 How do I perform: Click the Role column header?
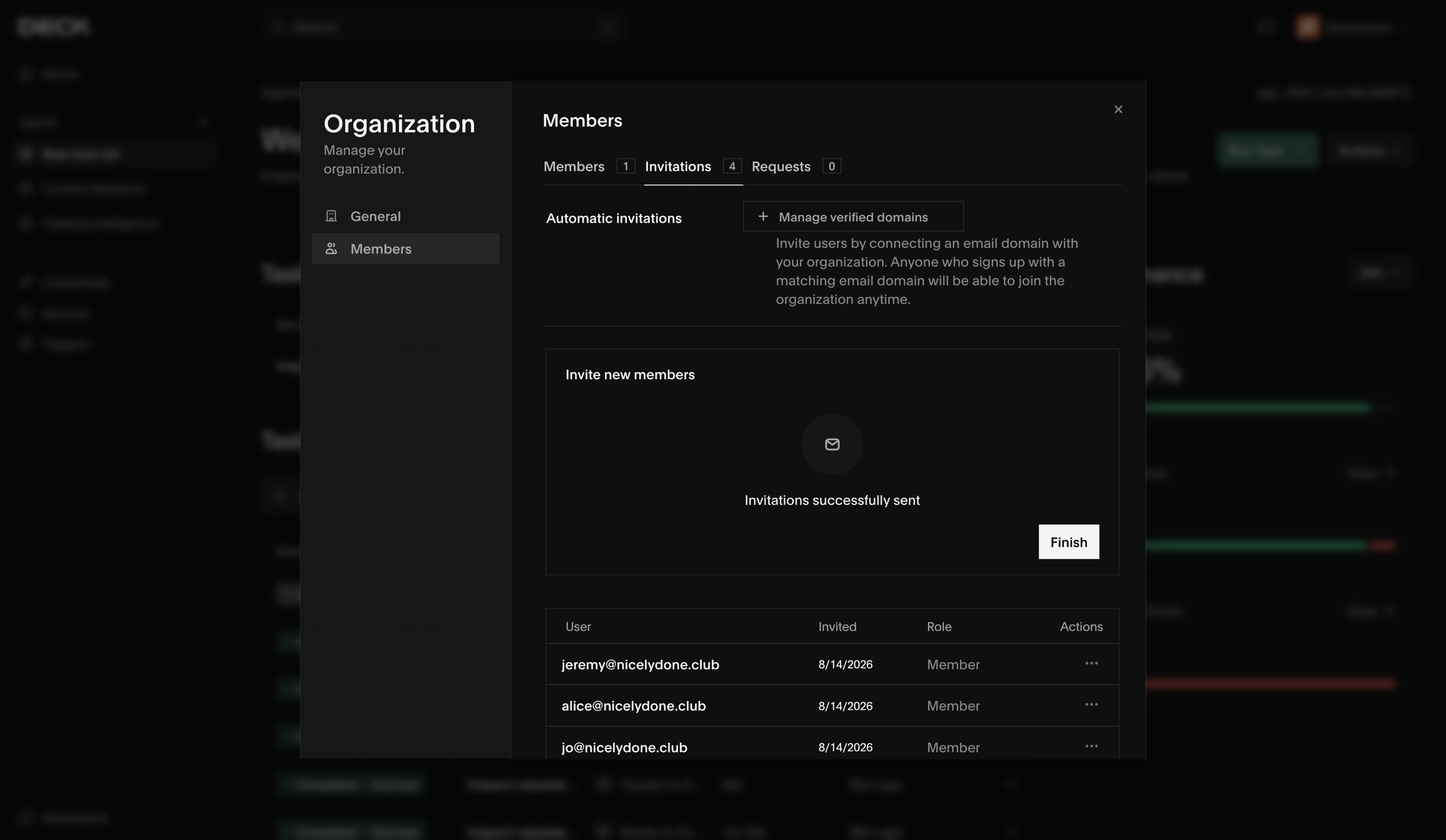point(939,626)
